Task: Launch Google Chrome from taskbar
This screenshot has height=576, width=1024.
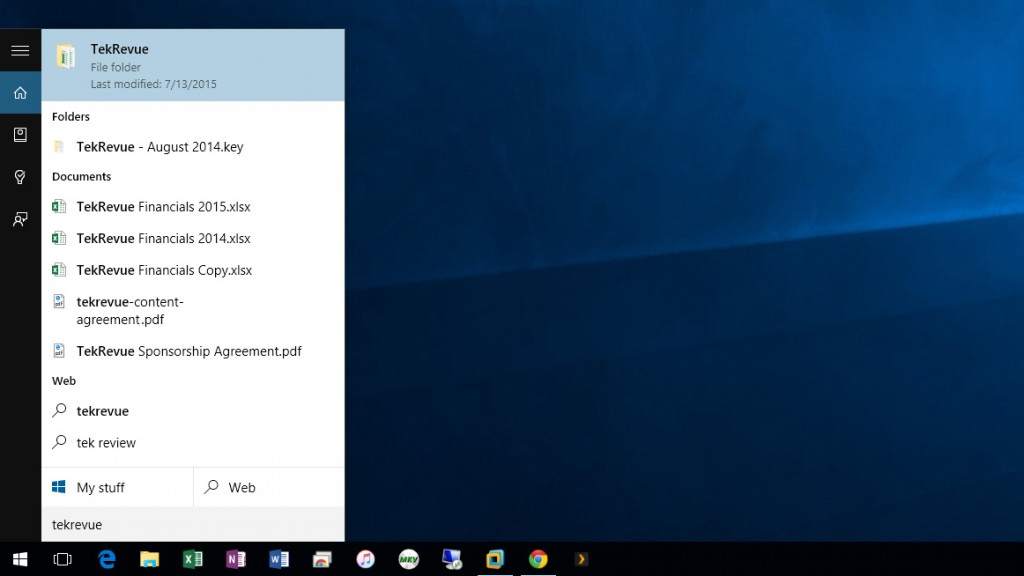Action: tap(538, 559)
